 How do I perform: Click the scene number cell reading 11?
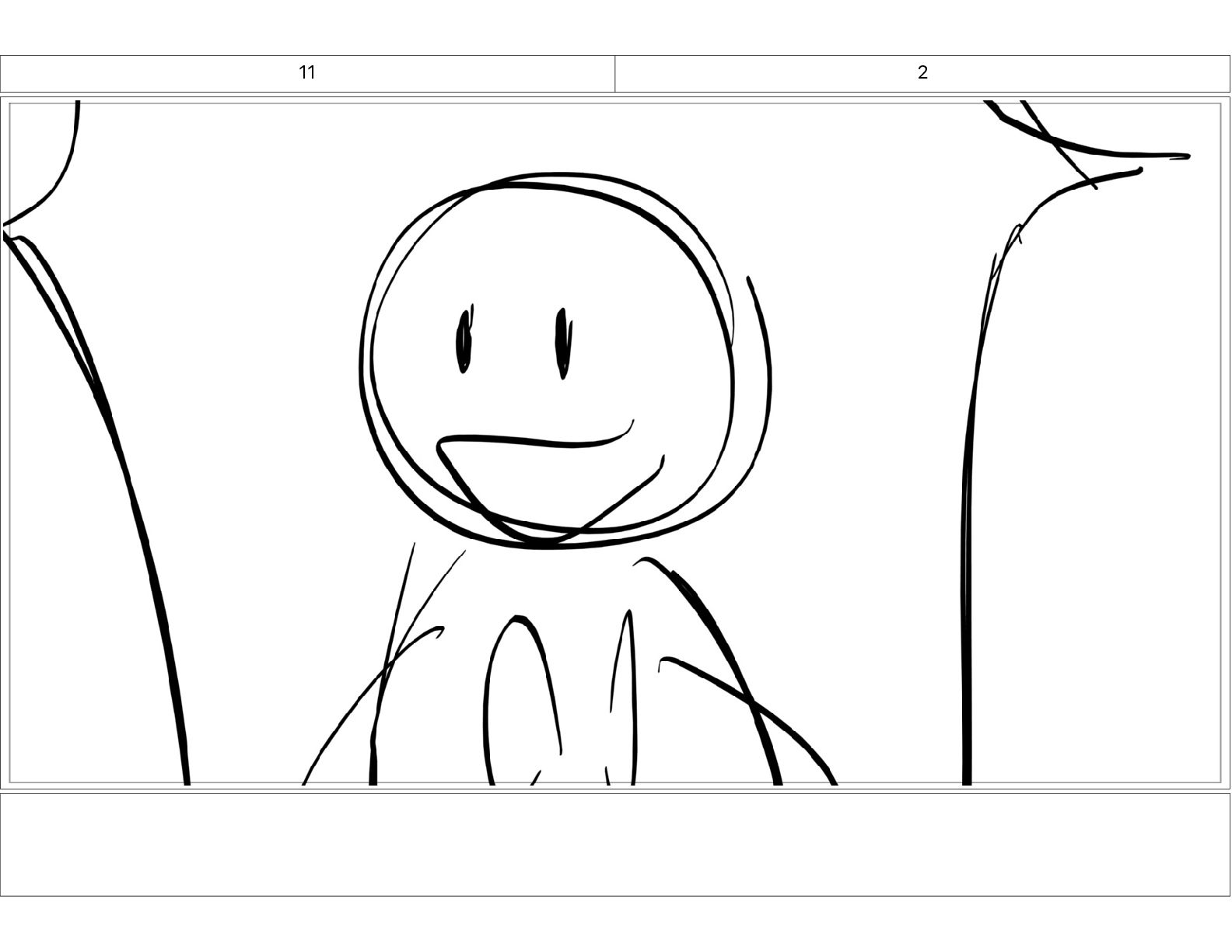click(307, 73)
